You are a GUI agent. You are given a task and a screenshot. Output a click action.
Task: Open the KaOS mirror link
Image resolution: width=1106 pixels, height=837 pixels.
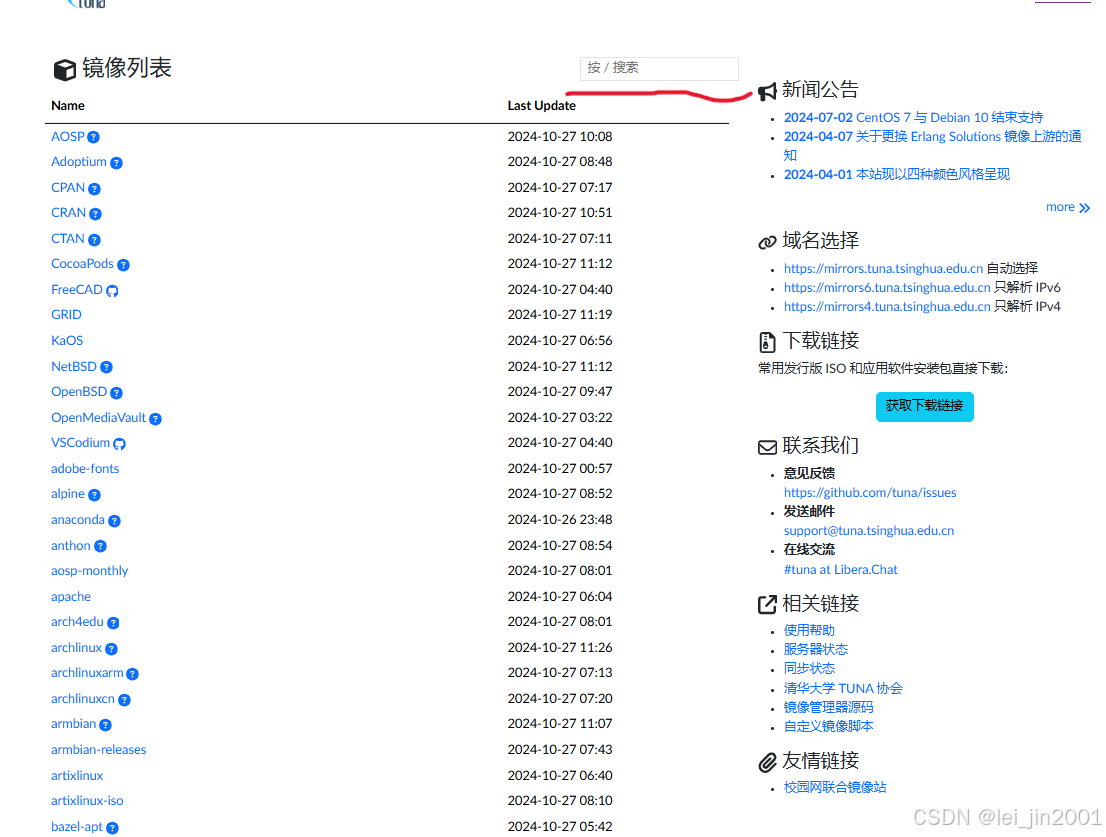[x=67, y=341]
